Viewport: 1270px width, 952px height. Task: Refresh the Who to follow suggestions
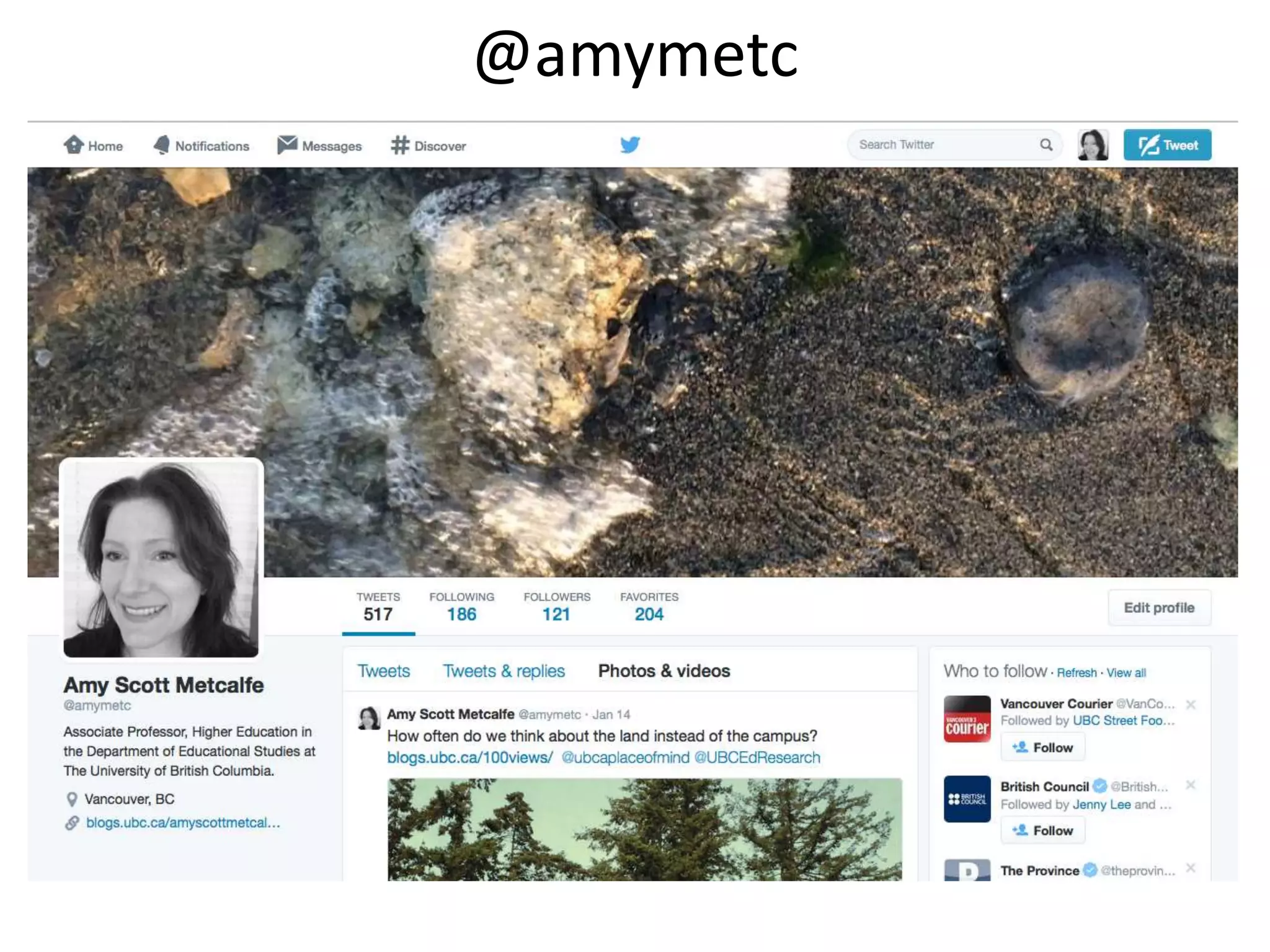click(1077, 673)
